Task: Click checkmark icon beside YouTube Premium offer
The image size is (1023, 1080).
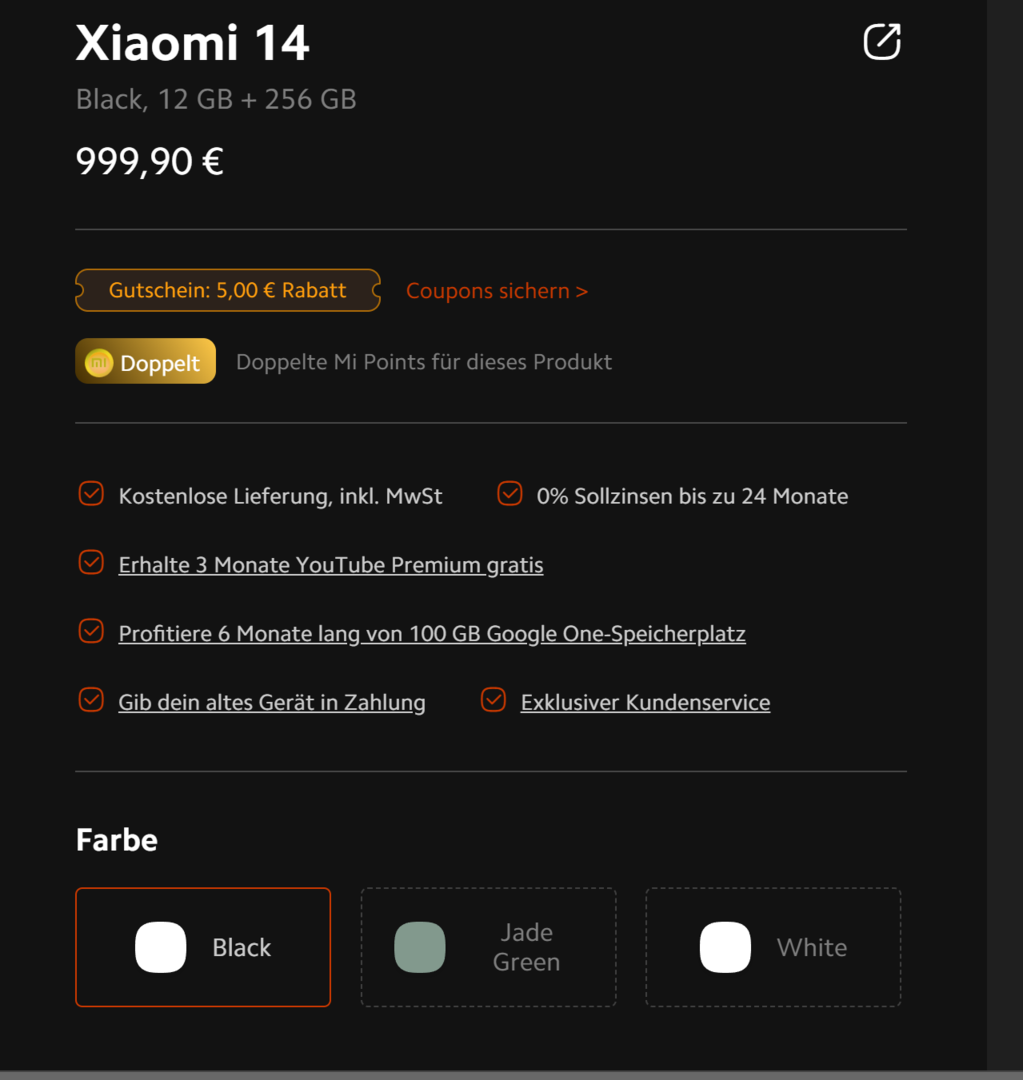Action: tap(91, 563)
